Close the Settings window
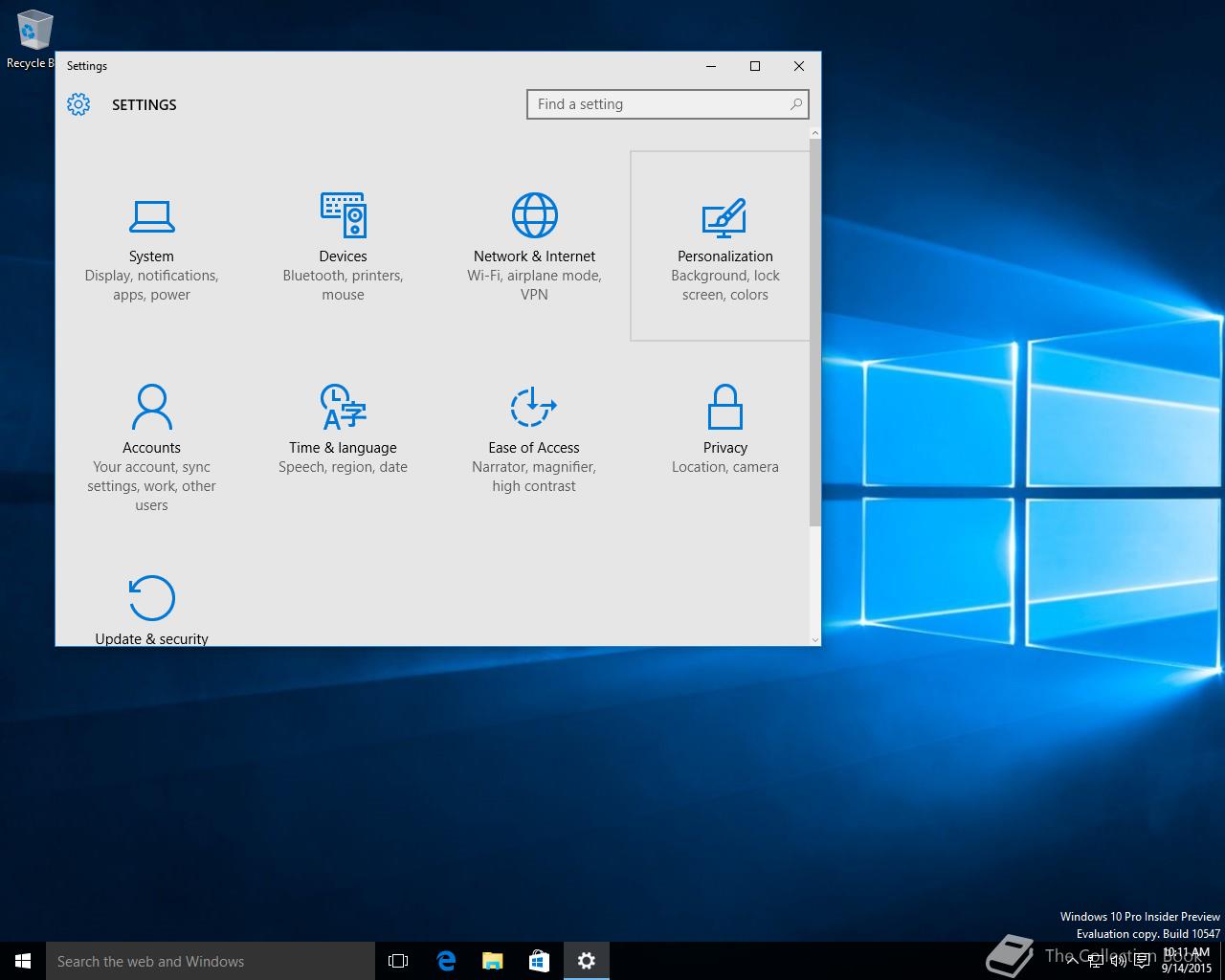The image size is (1225, 980). tap(799, 66)
